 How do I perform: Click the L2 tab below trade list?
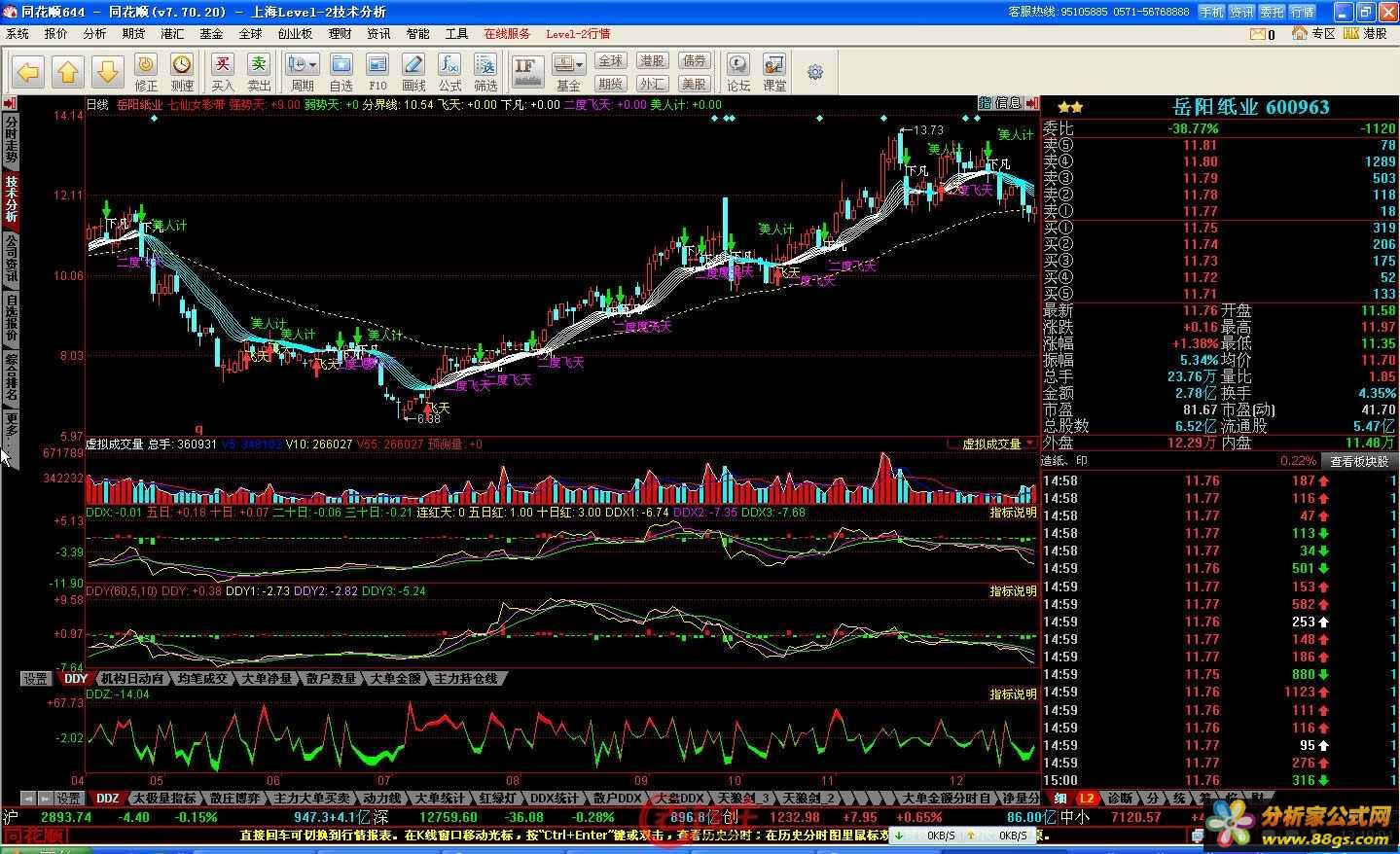[x=1087, y=799]
